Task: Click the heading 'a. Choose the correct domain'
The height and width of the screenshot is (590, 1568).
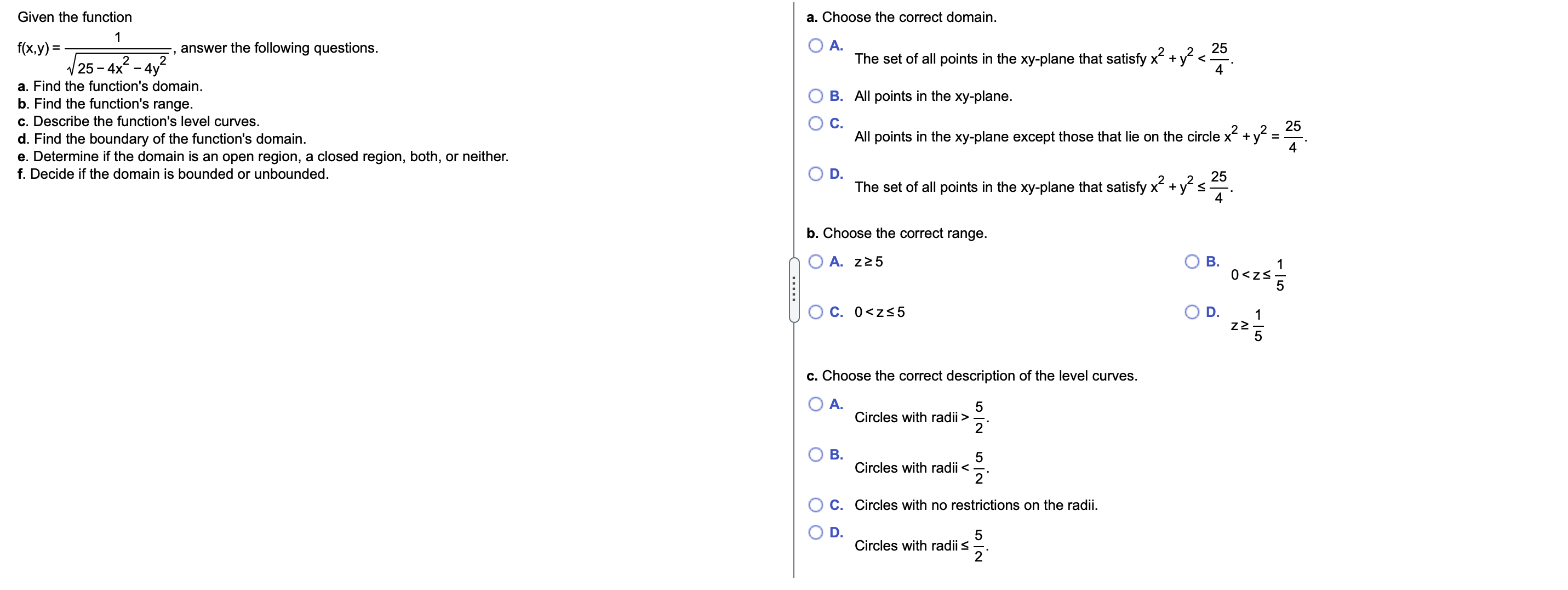Action: click(x=901, y=16)
